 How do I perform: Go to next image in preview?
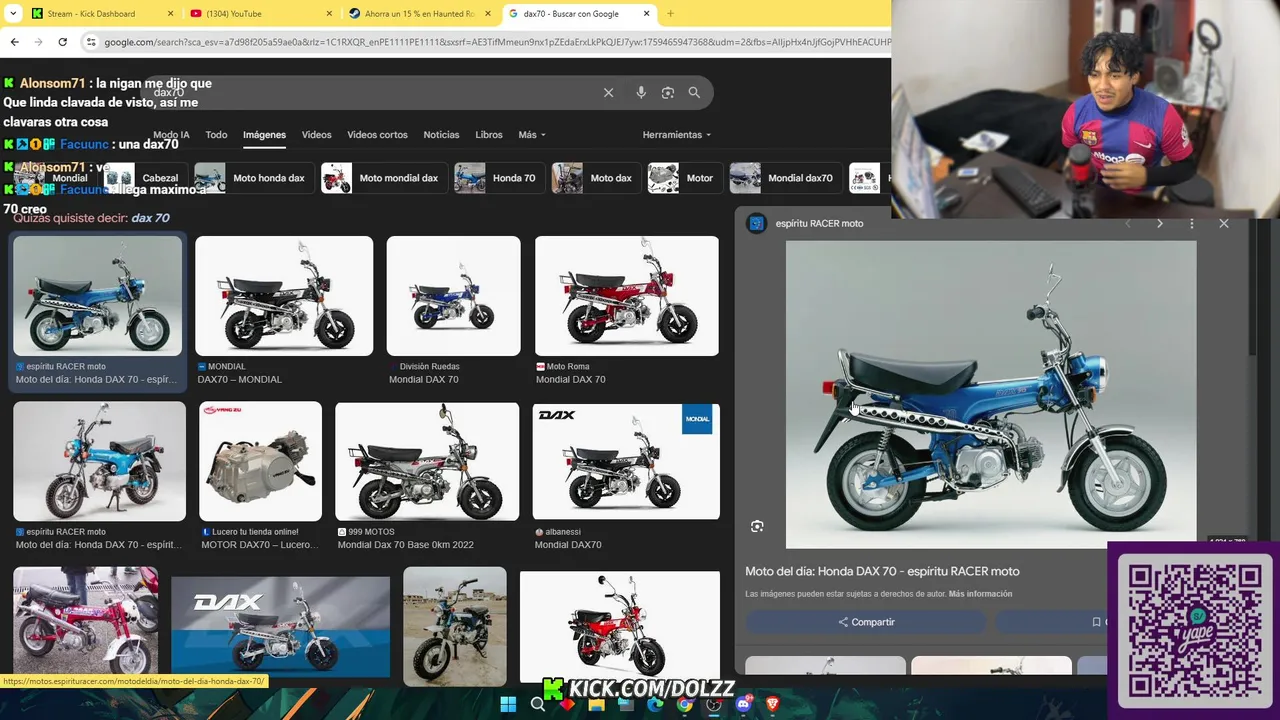pos(1160,223)
